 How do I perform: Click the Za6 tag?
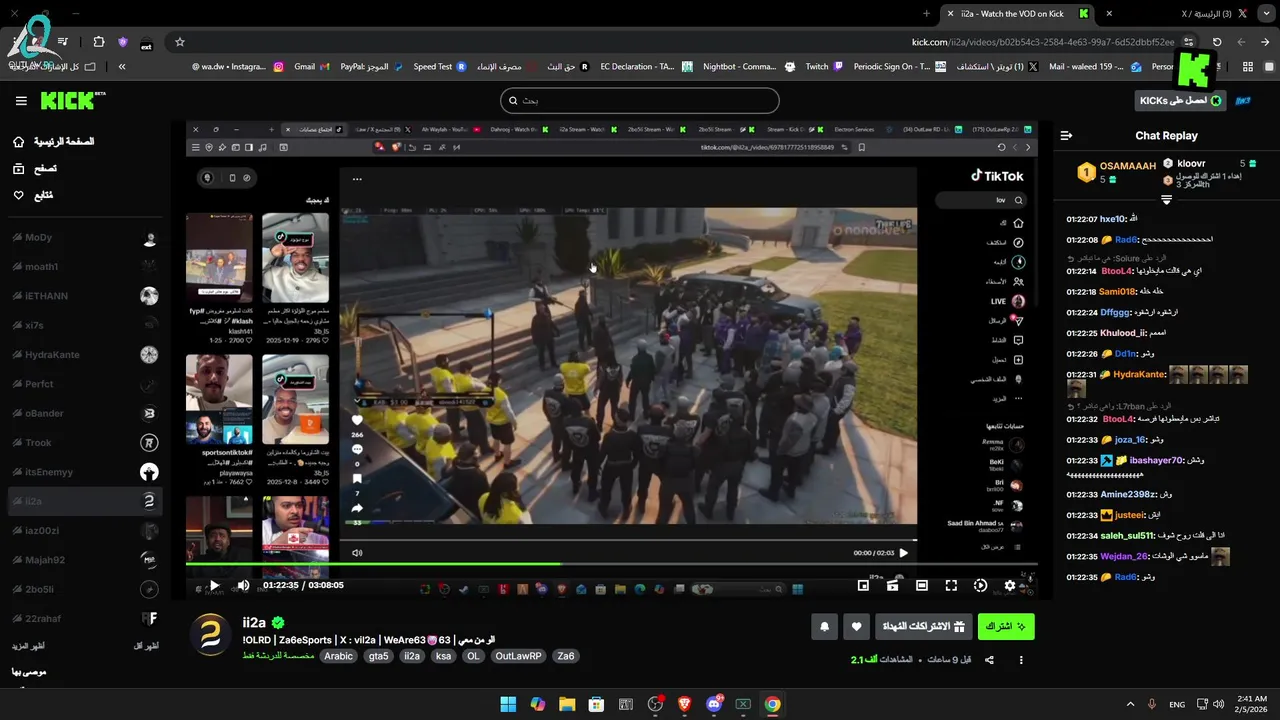[x=566, y=656]
